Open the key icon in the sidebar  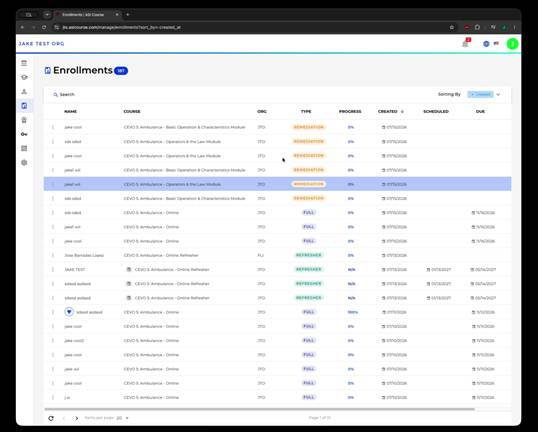[x=24, y=134]
